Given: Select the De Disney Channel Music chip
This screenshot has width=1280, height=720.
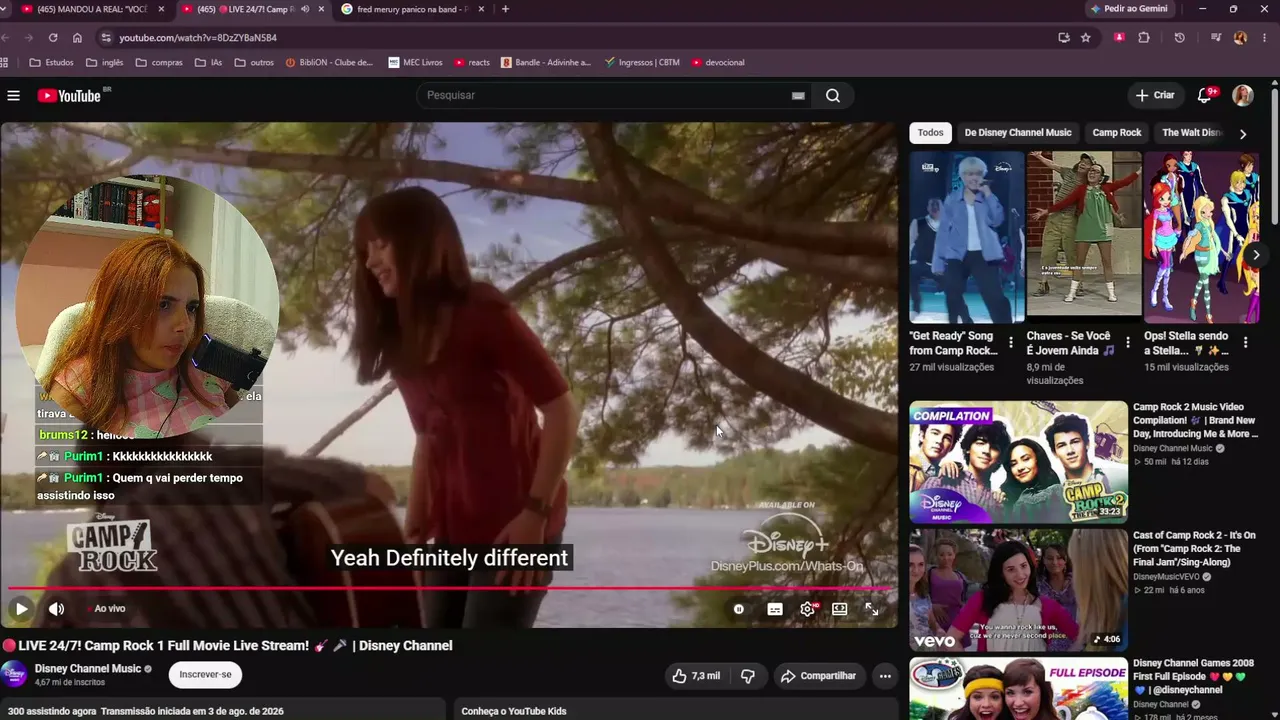Looking at the screenshot, I should (x=1017, y=133).
